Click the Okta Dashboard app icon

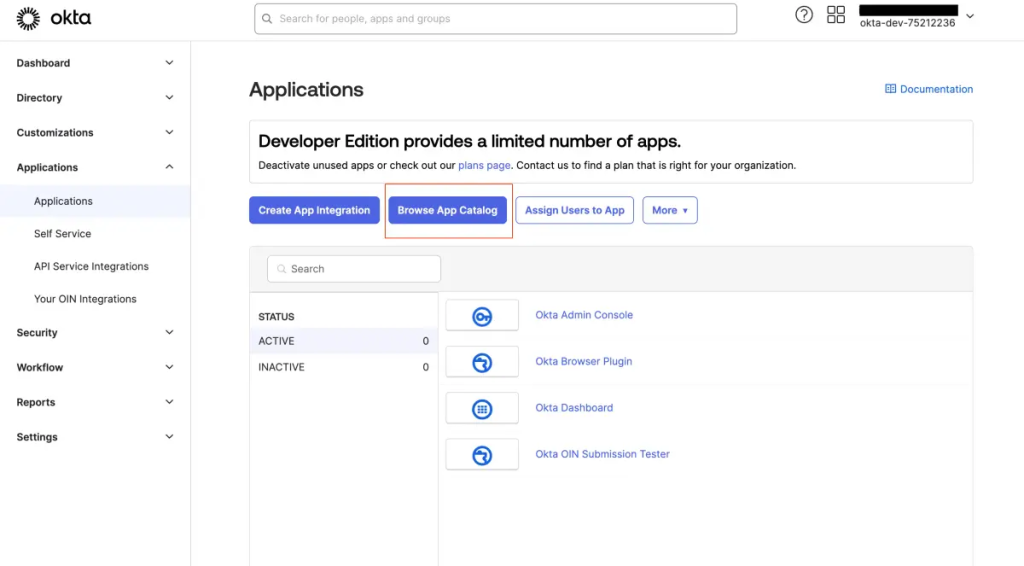(482, 409)
